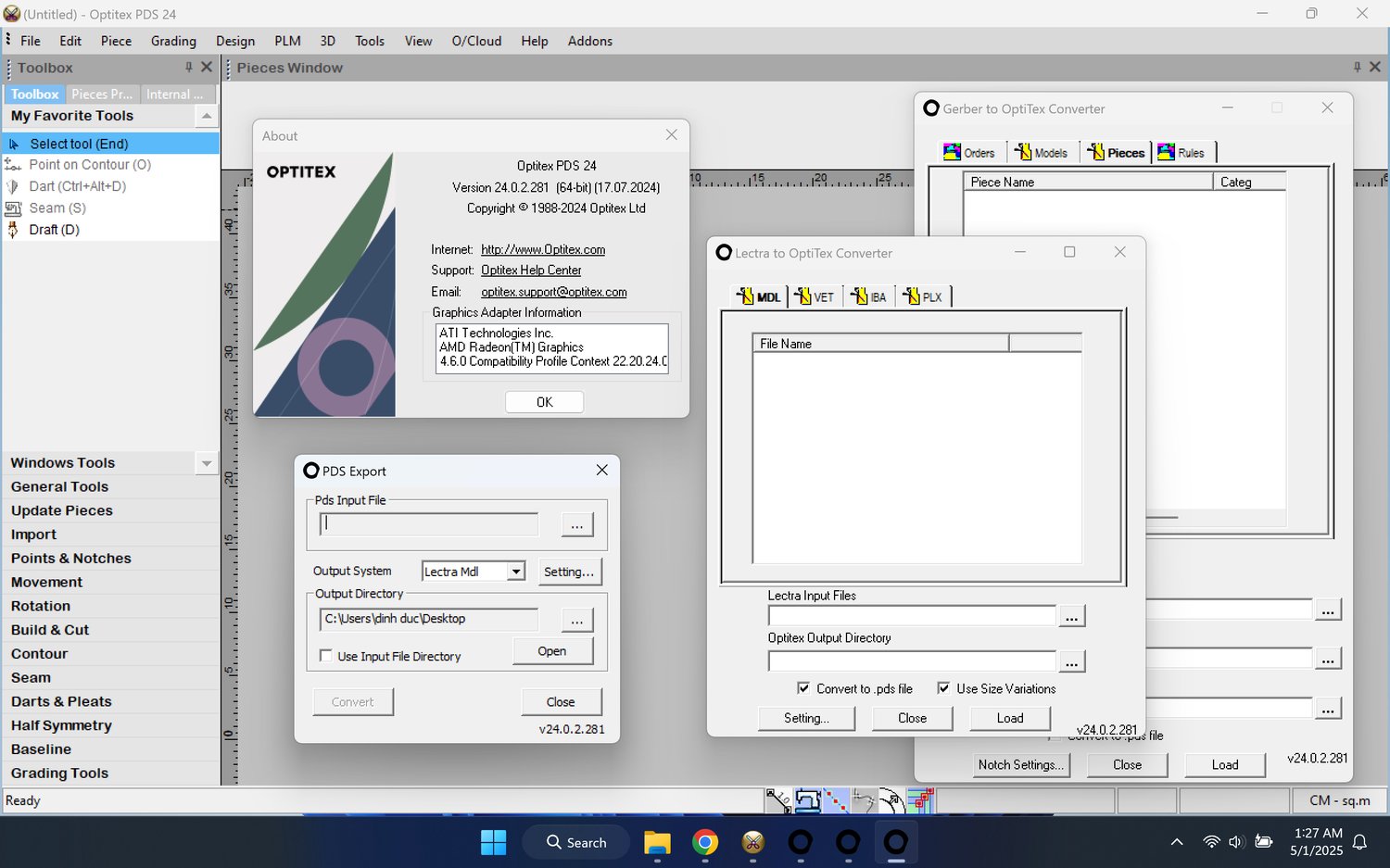
Task: Toggle the red dotted diagonal line status icon
Action: (x=836, y=800)
